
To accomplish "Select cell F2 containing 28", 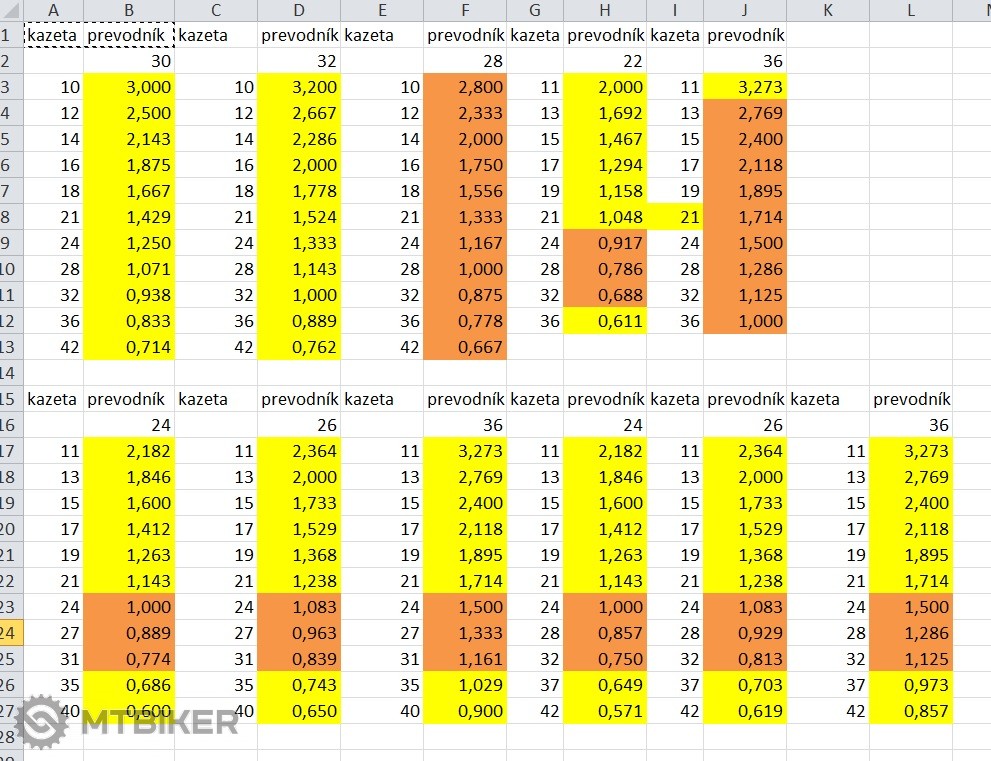I will pos(464,61).
